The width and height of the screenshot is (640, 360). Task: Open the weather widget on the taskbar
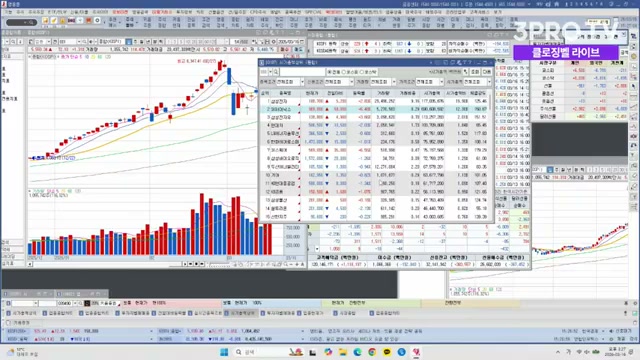(x=22, y=352)
